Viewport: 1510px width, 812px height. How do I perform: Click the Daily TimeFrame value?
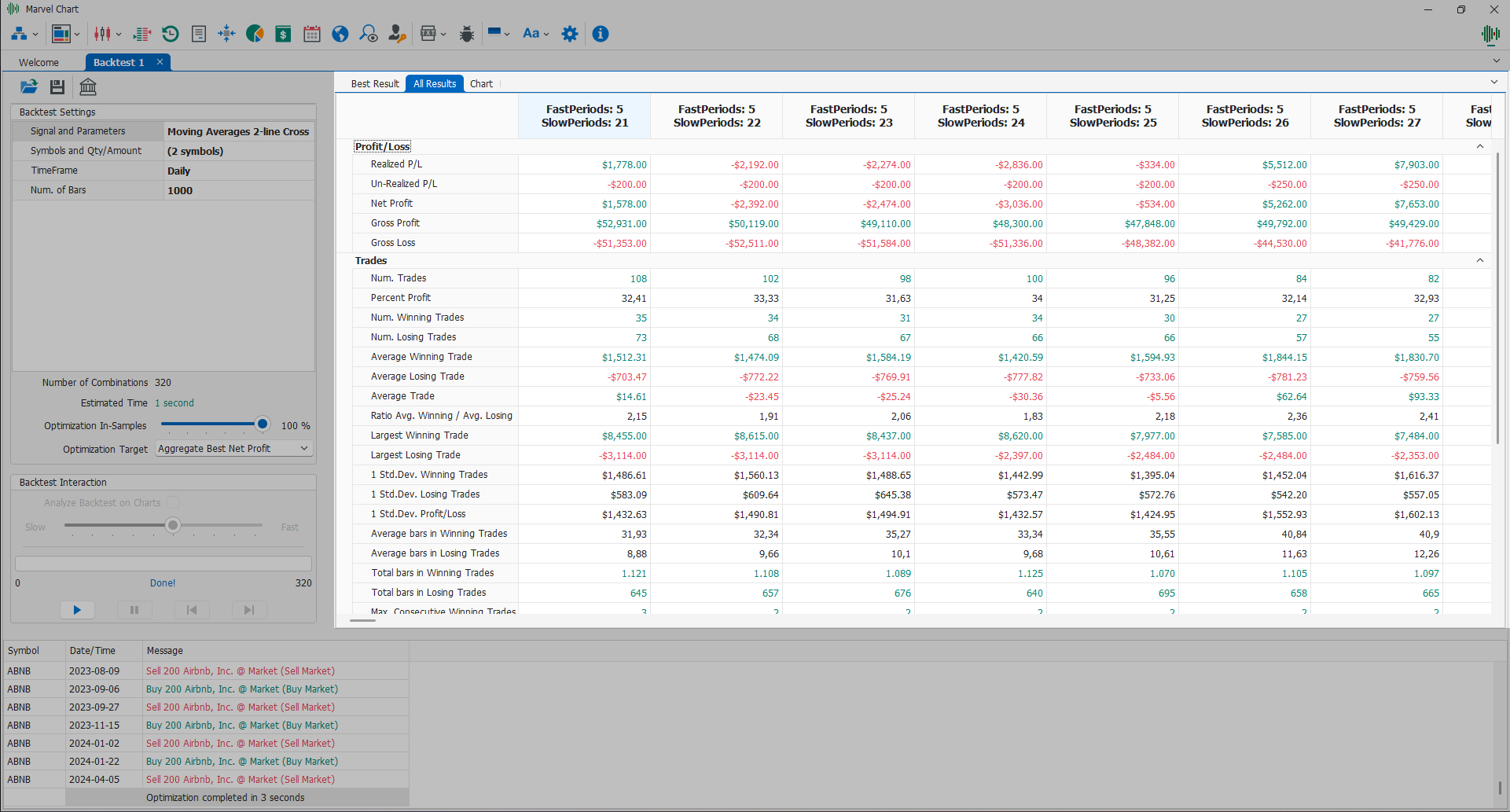(x=239, y=171)
